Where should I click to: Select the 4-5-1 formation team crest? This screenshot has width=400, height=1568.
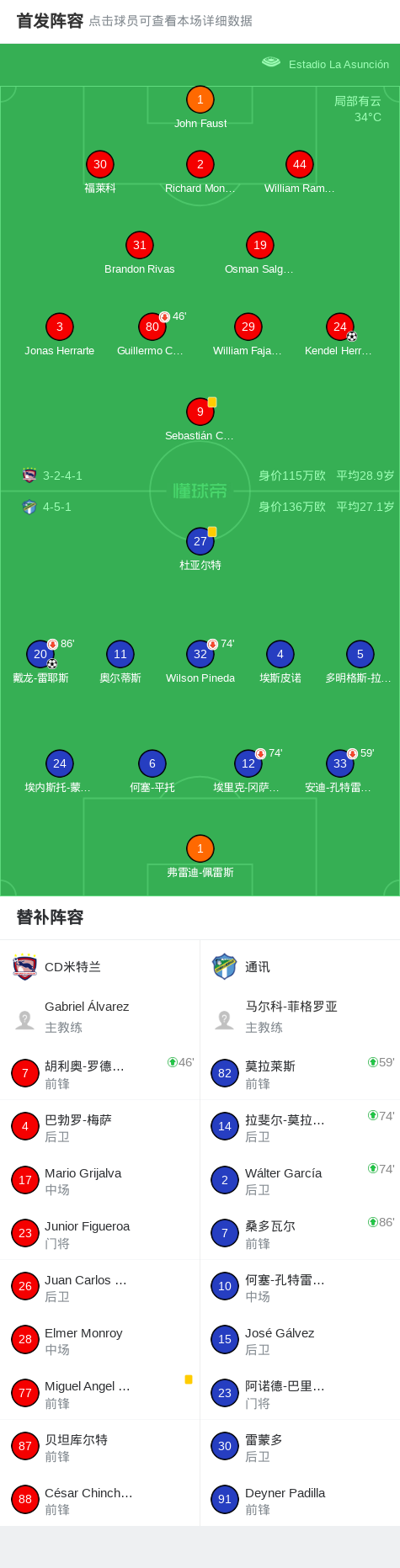click(29, 507)
